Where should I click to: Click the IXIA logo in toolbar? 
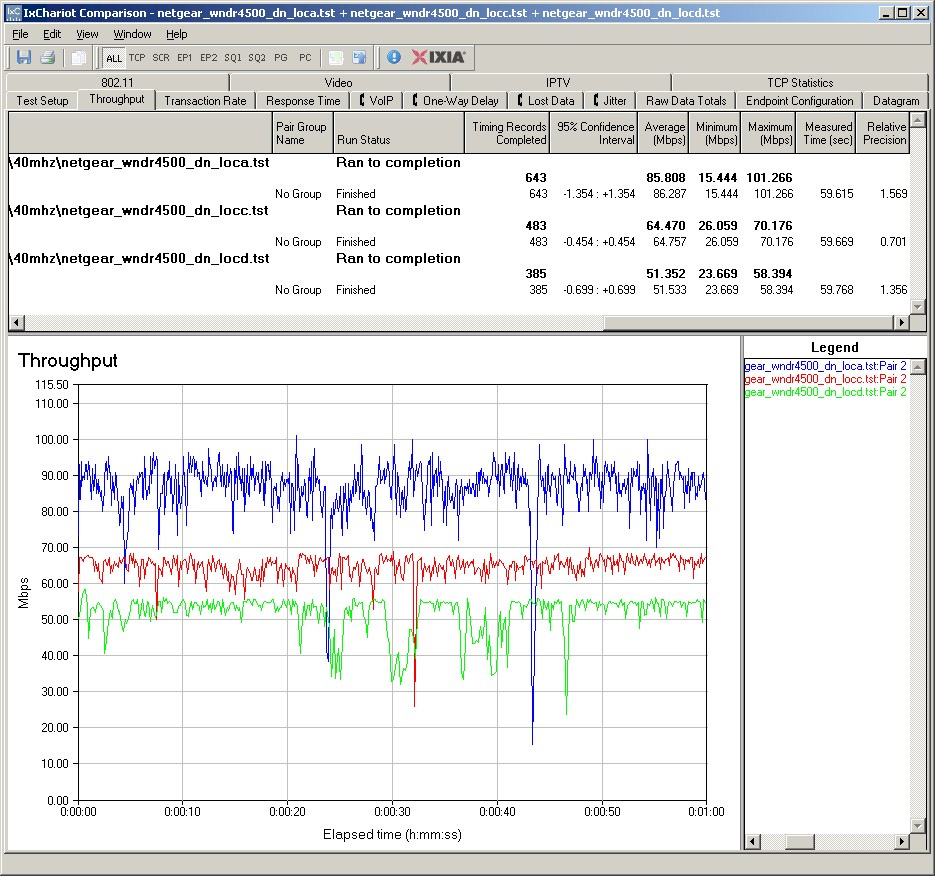pos(438,57)
